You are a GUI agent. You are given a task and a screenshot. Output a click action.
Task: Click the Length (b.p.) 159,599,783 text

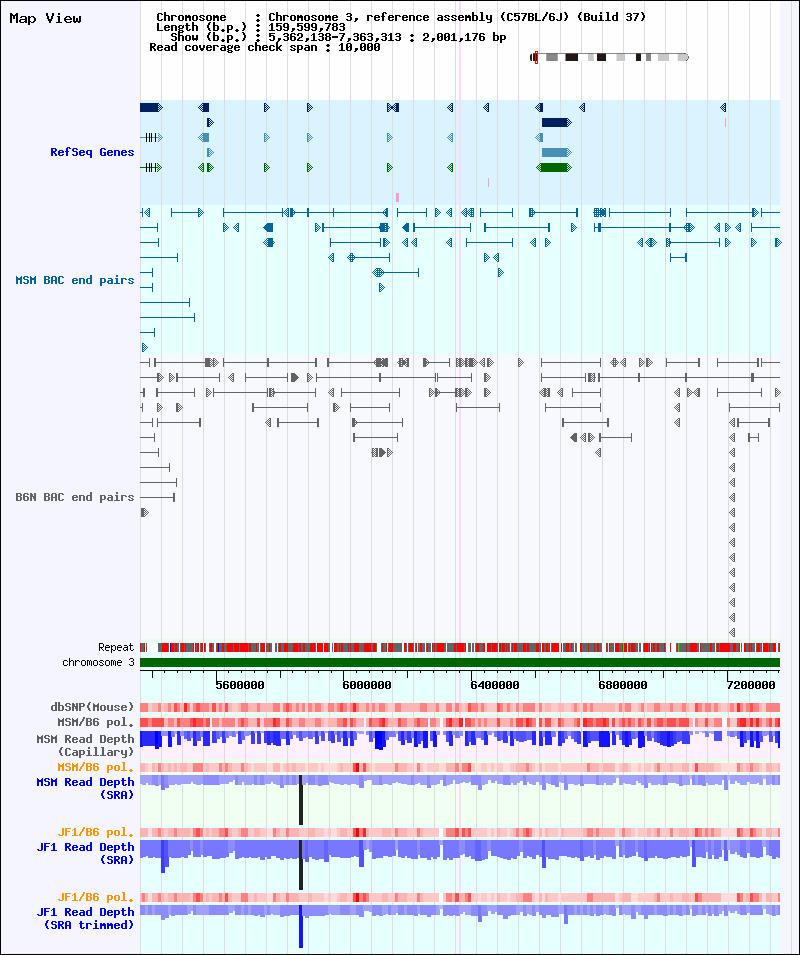[251, 27]
